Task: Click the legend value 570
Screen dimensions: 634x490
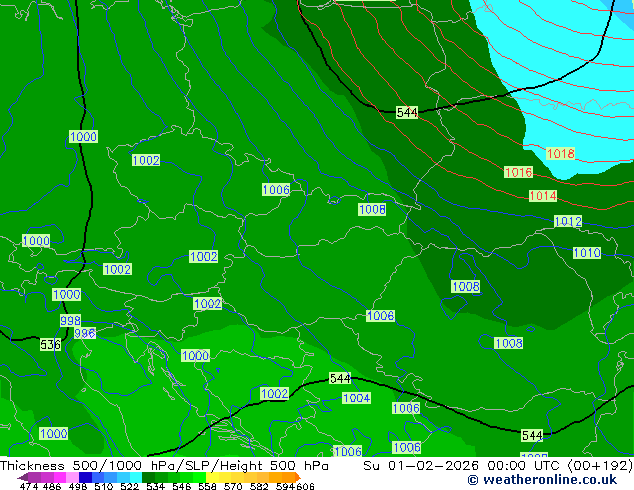Action: pyautogui.click(x=233, y=486)
